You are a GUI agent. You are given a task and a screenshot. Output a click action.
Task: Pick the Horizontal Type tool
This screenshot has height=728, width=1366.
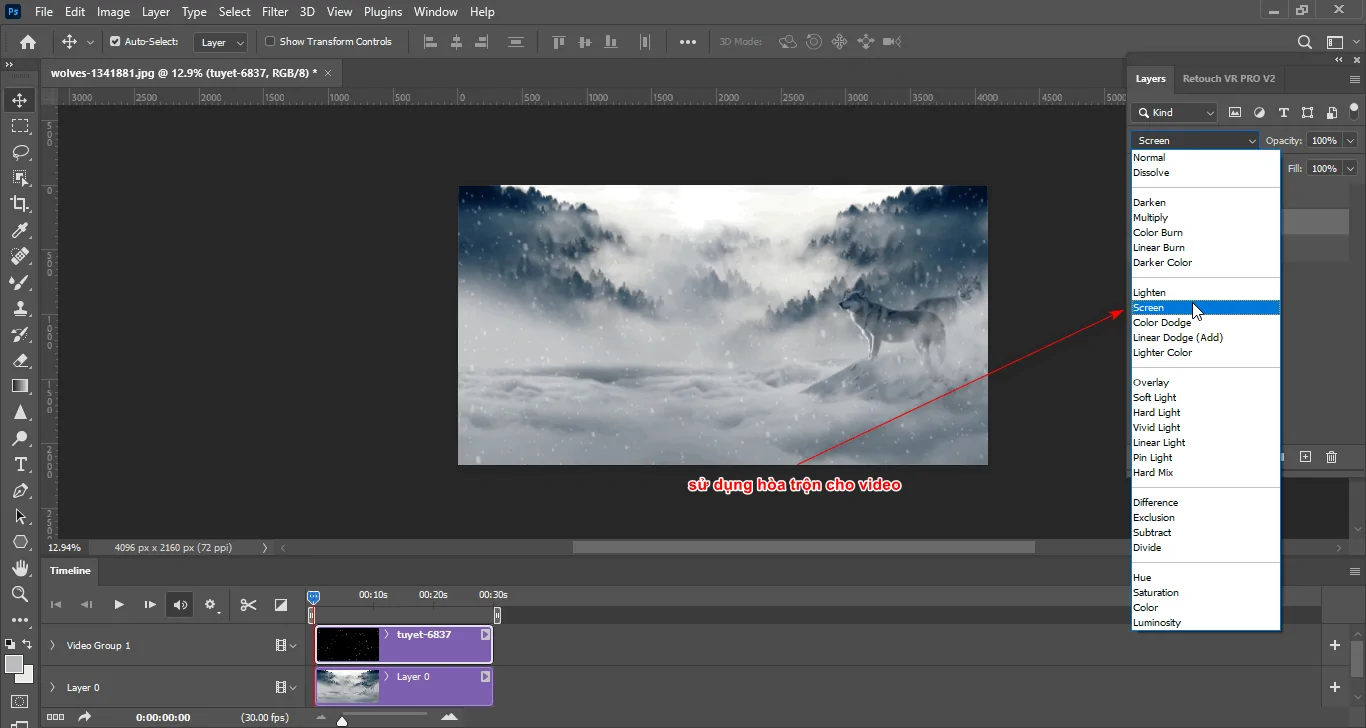[x=20, y=464]
